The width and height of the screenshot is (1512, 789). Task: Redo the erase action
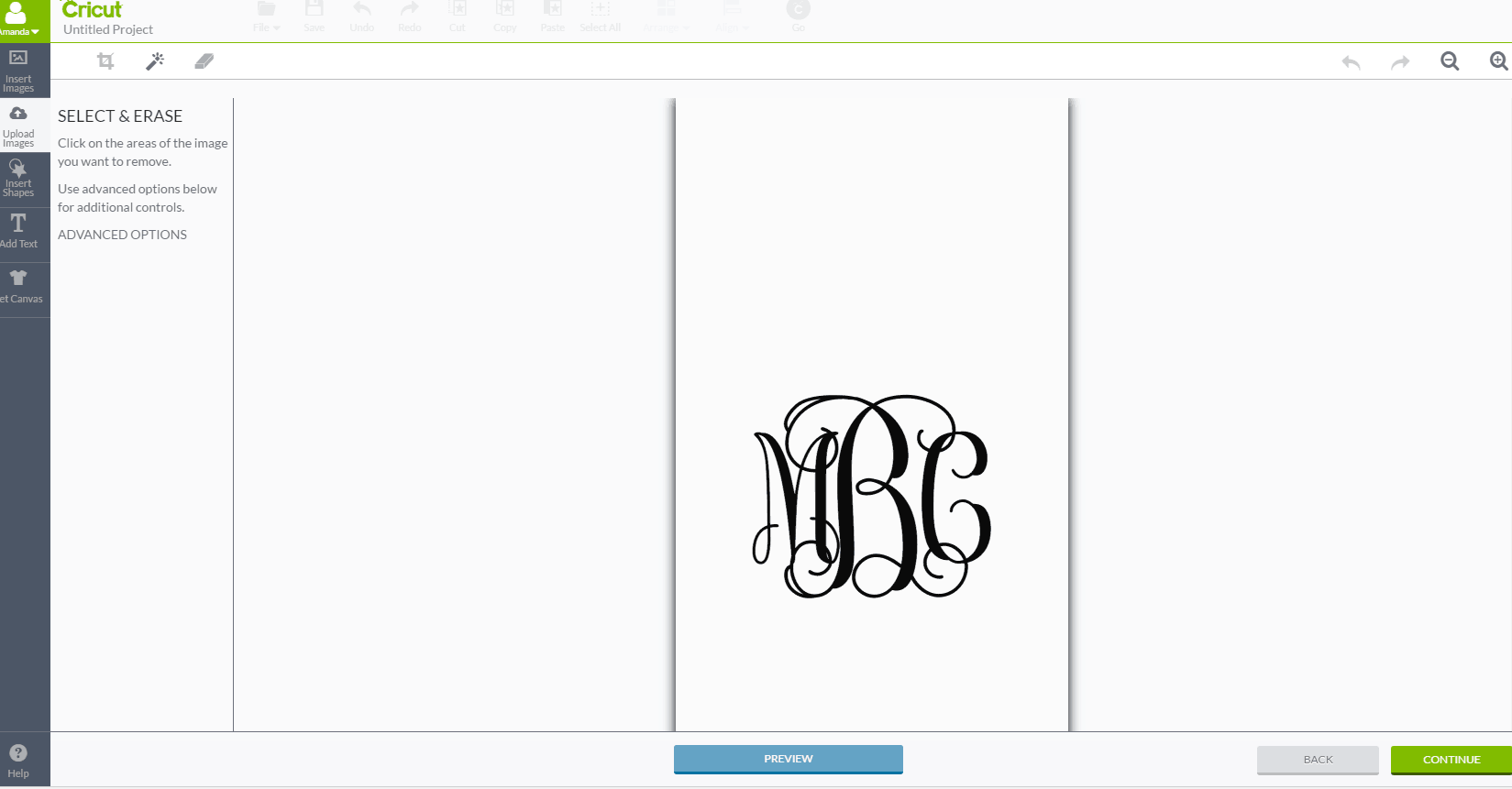tap(1400, 62)
